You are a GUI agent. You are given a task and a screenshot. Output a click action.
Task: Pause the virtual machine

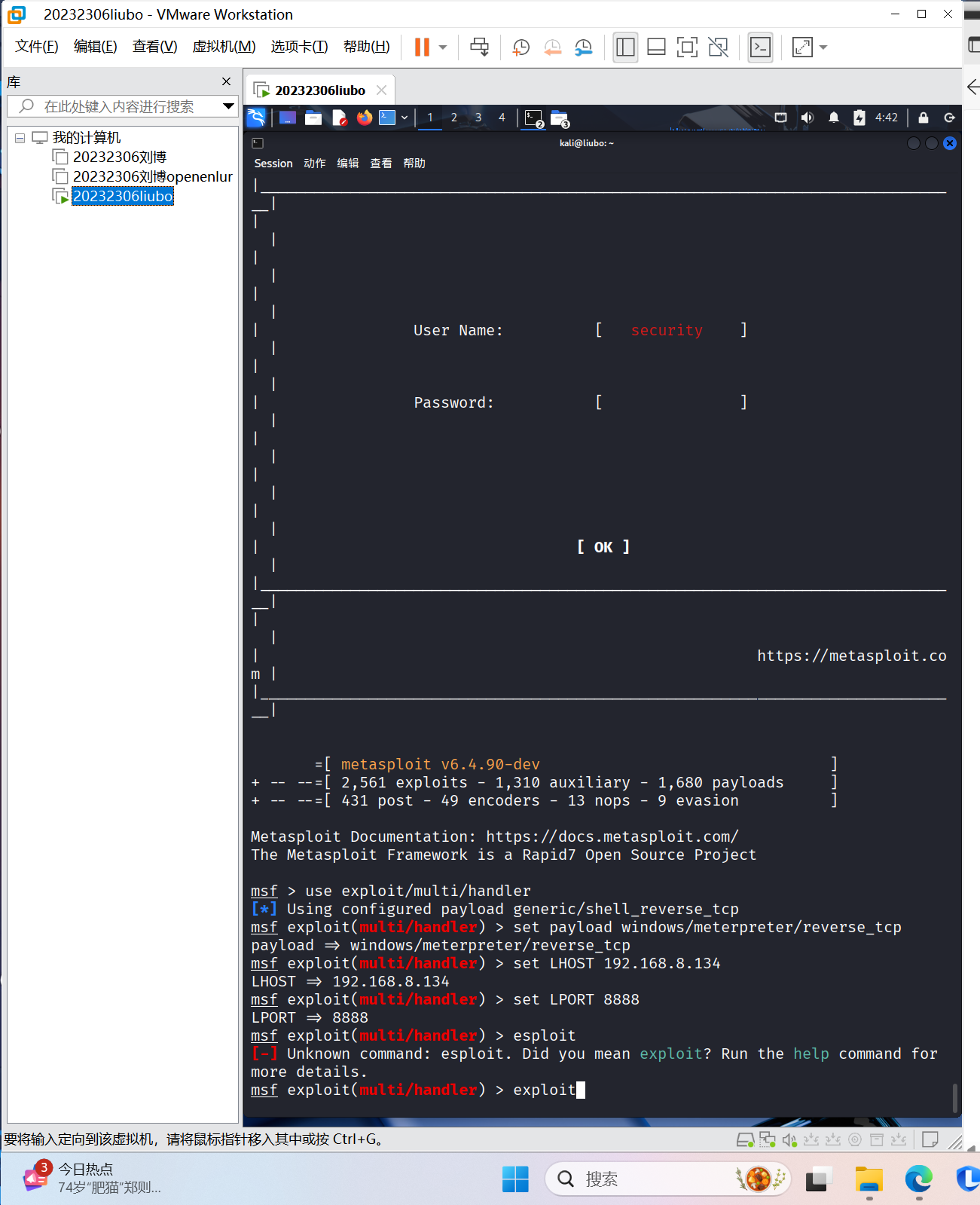(422, 47)
